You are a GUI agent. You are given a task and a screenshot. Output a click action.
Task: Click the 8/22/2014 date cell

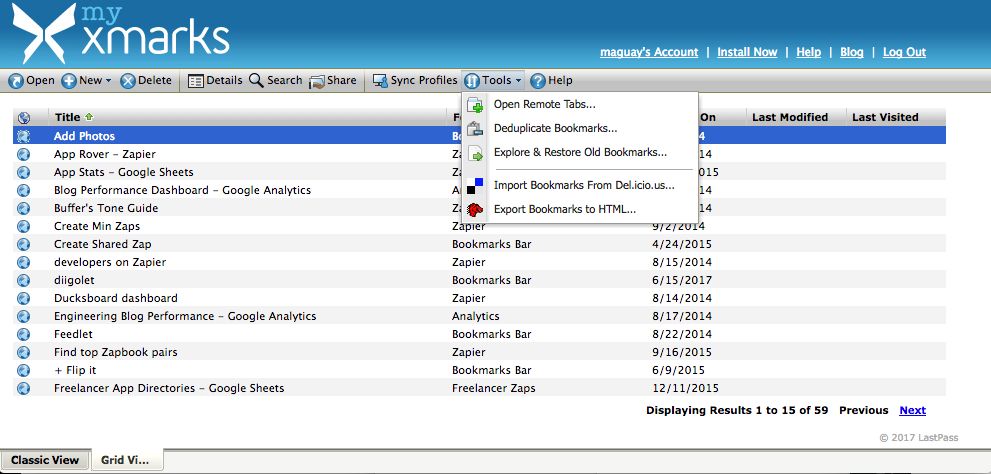click(x=682, y=334)
